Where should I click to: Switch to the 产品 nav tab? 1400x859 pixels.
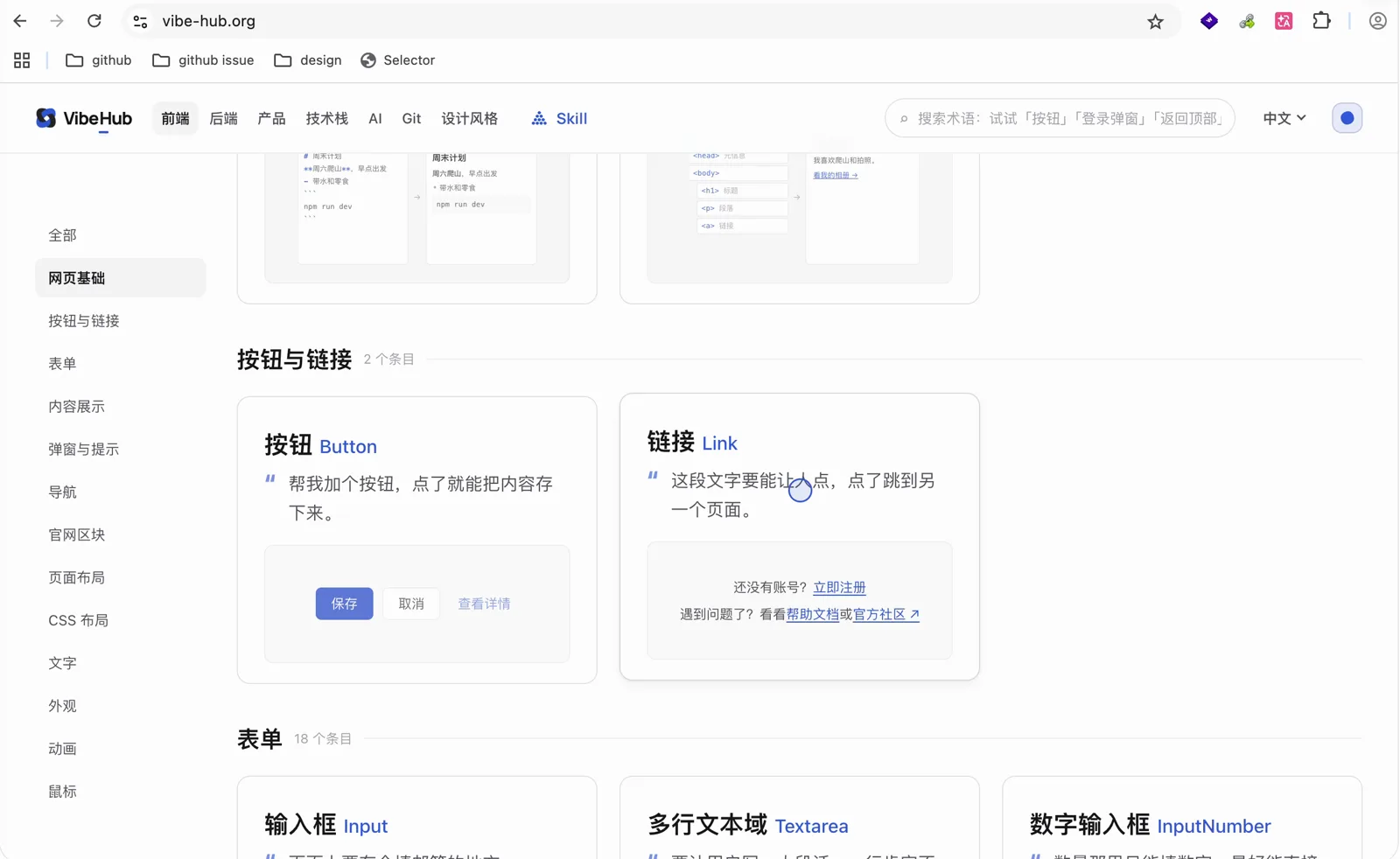click(271, 118)
